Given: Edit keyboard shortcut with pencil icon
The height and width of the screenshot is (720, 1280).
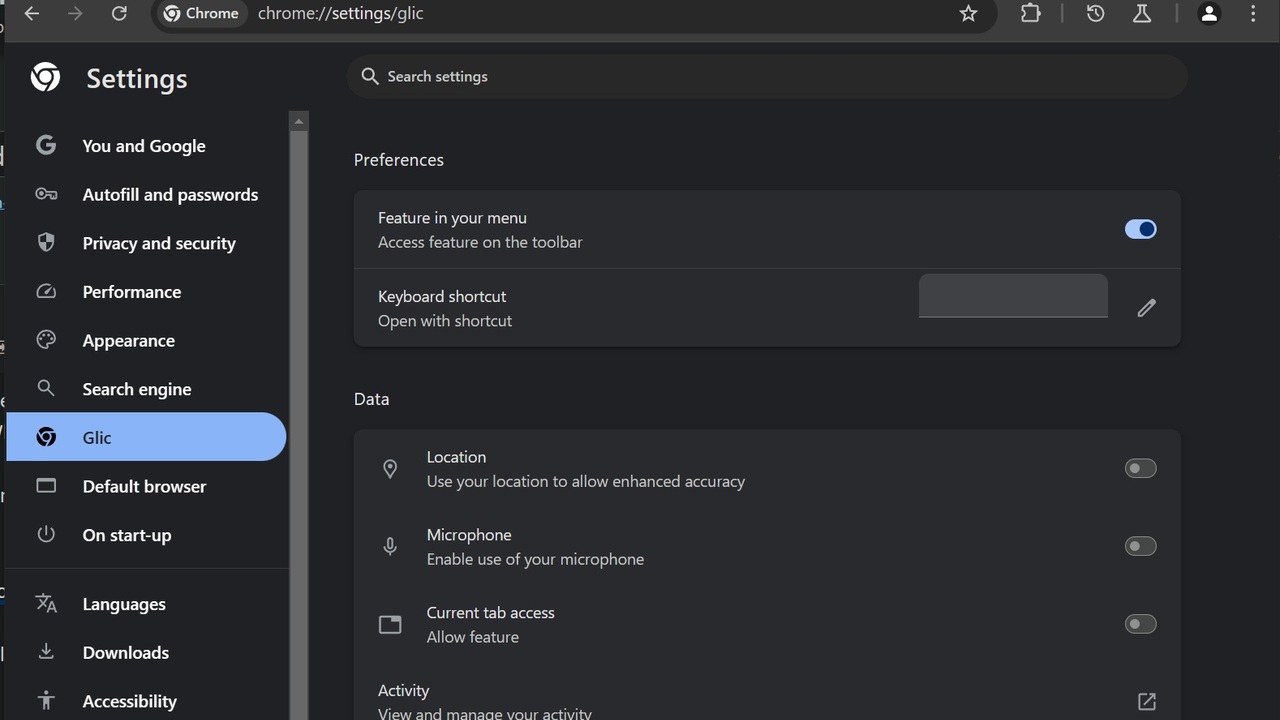Looking at the screenshot, I should (1146, 308).
